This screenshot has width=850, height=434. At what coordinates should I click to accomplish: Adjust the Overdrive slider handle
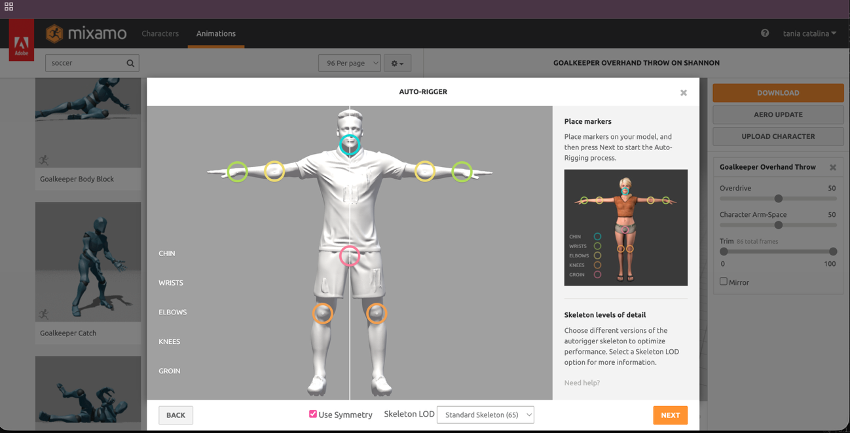click(x=778, y=198)
